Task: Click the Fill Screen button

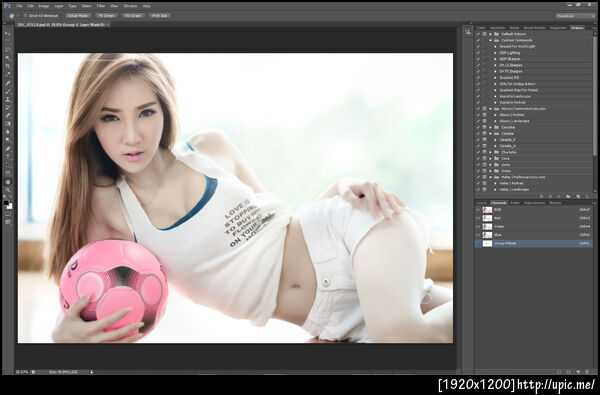Action: coord(133,16)
